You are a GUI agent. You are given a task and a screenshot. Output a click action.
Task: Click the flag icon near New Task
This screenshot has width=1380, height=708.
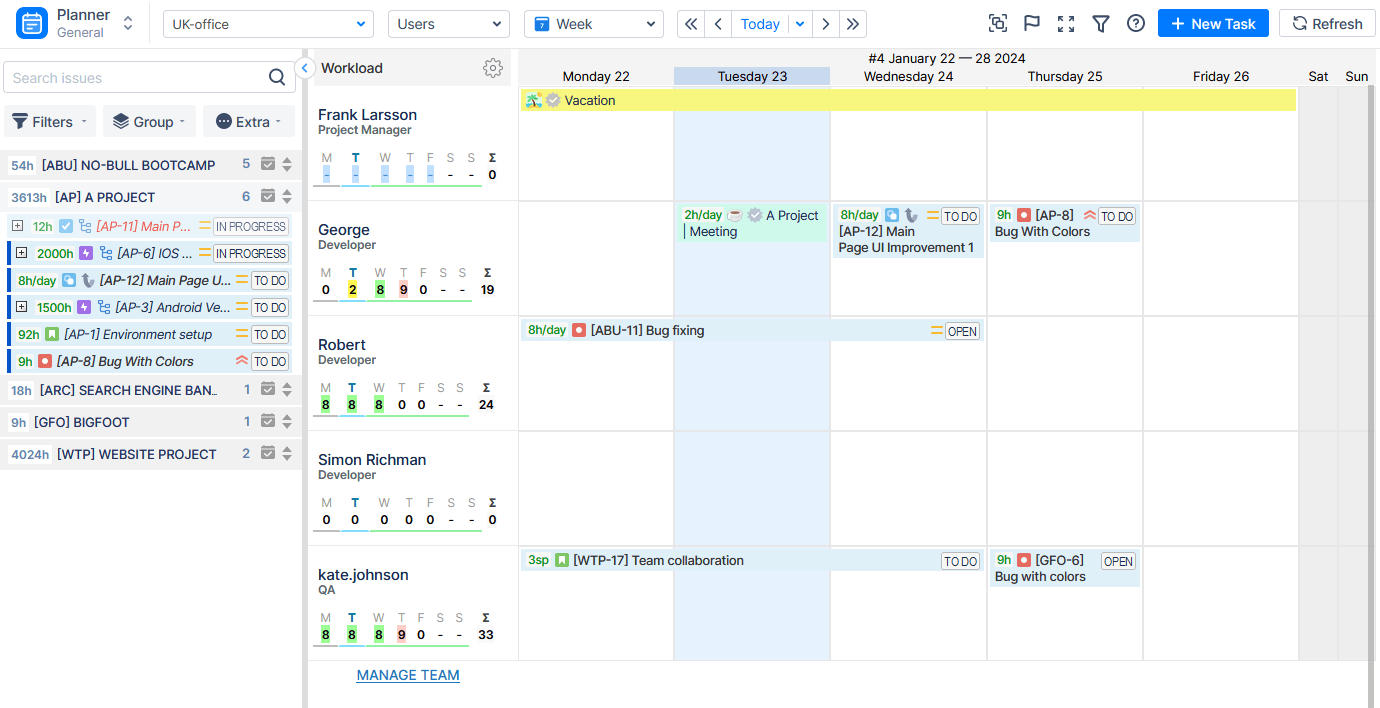click(x=1031, y=23)
